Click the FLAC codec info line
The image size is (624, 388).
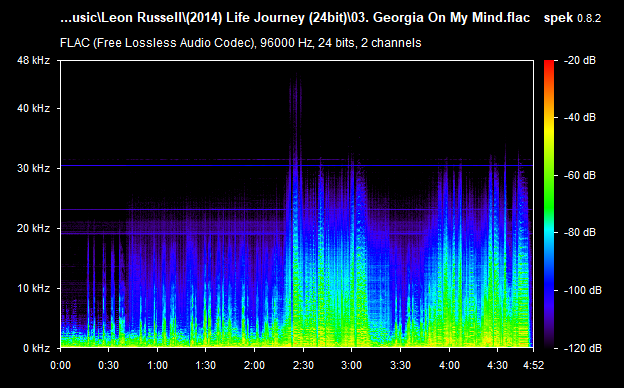click(240, 43)
